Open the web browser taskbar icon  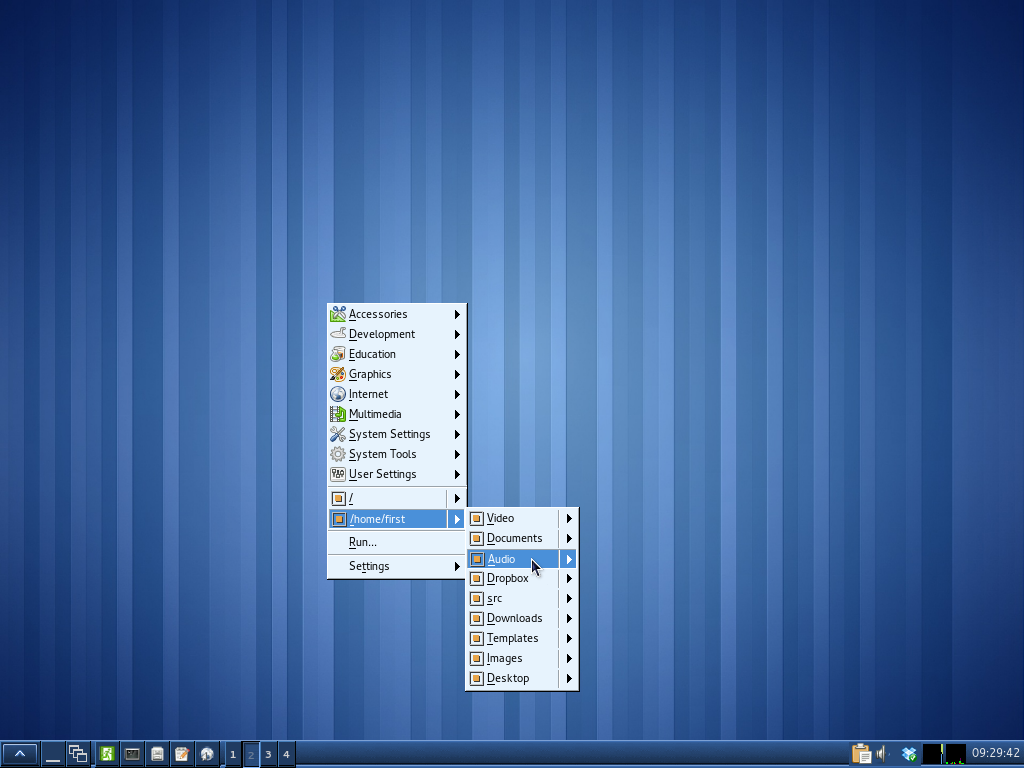[206, 754]
